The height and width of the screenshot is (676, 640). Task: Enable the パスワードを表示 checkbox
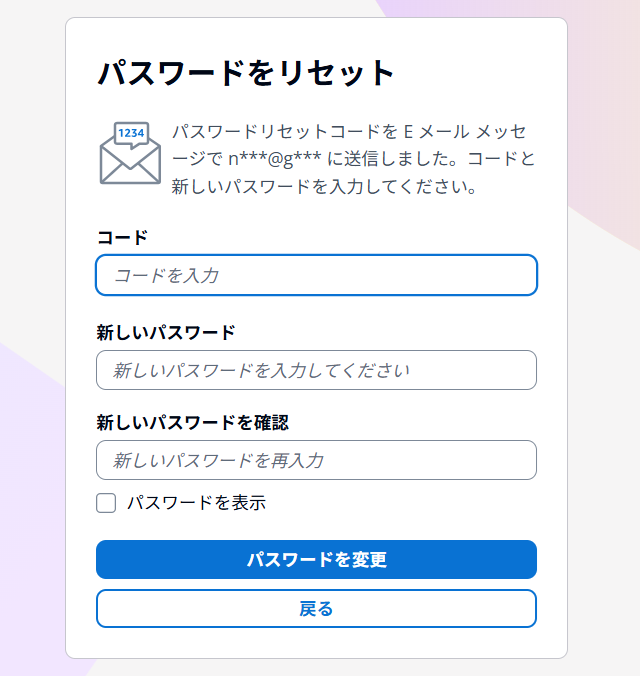click(x=106, y=503)
